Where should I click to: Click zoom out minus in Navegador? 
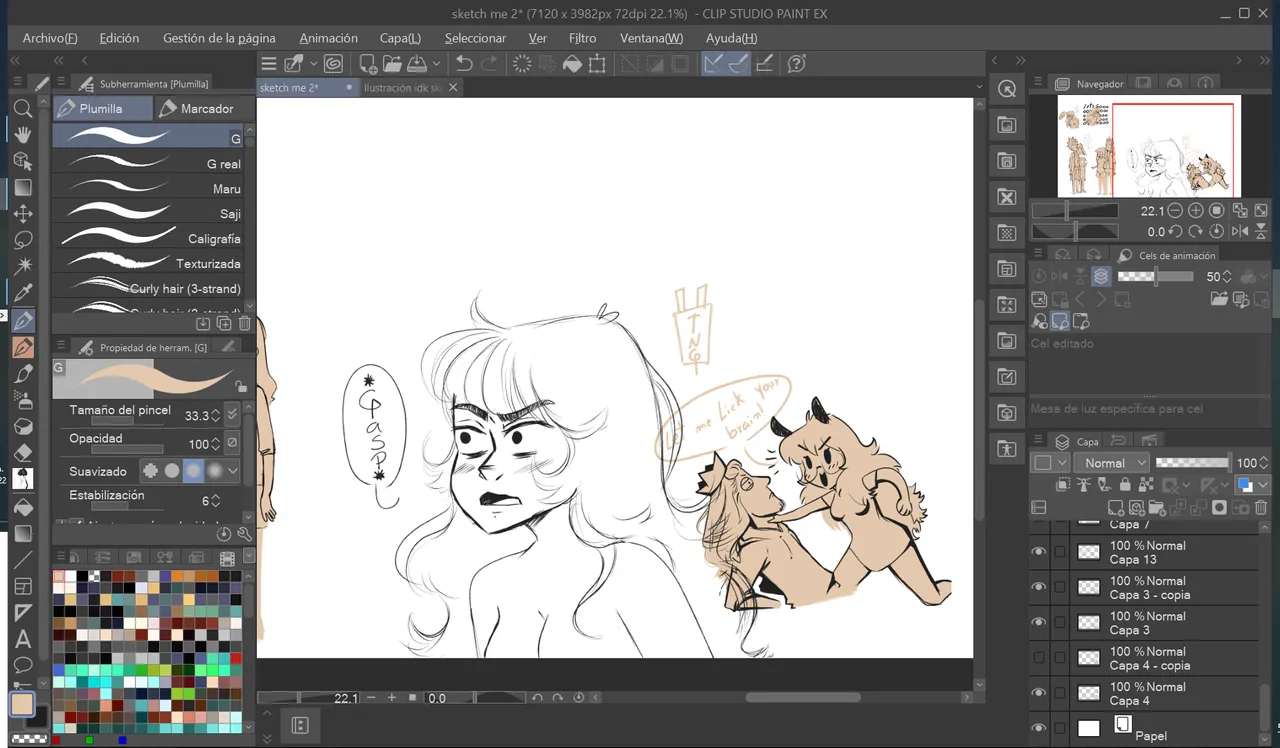tap(1175, 211)
